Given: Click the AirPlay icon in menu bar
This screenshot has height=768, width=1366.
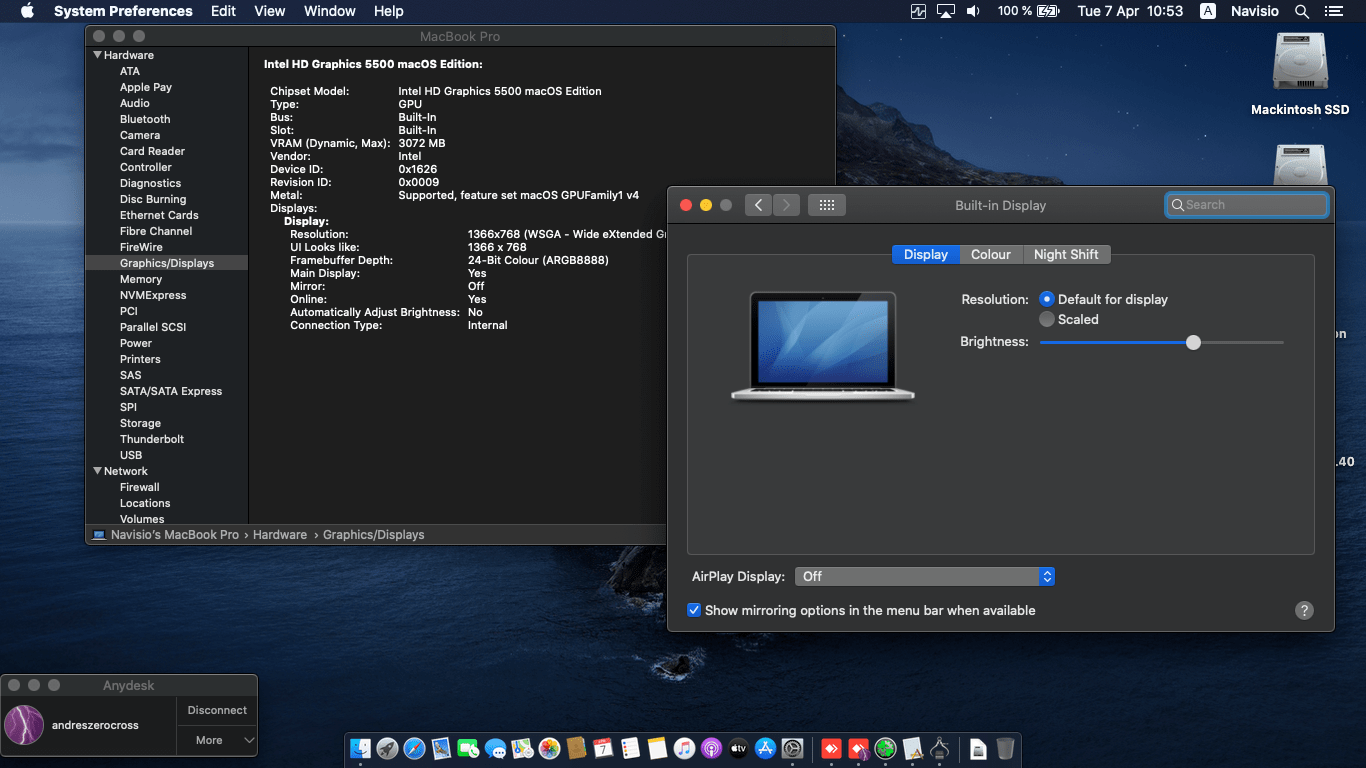Looking at the screenshot, I should coord(946,11).
